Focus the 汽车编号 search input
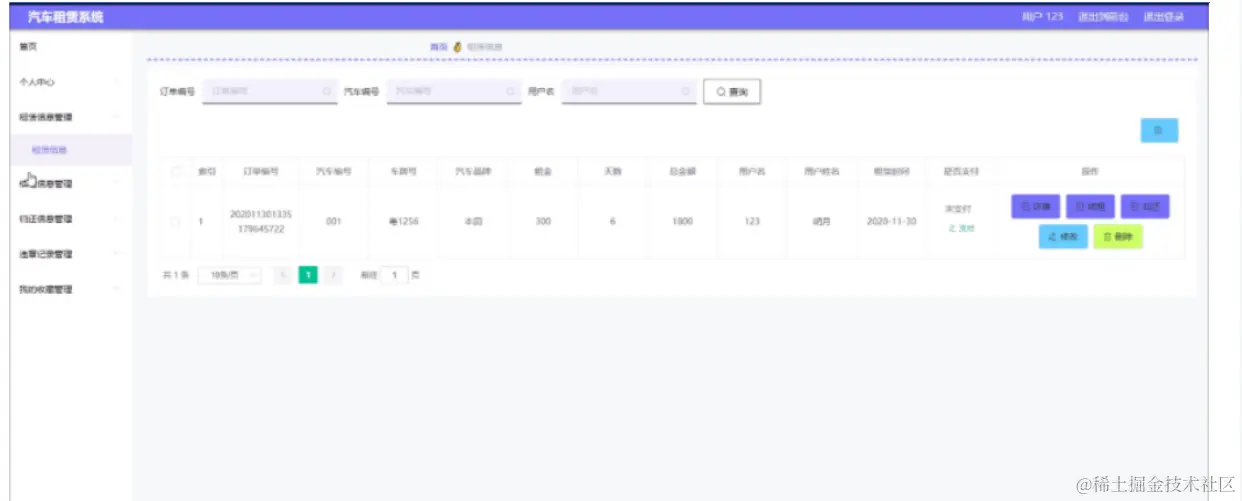 click(x=453, y=91)
